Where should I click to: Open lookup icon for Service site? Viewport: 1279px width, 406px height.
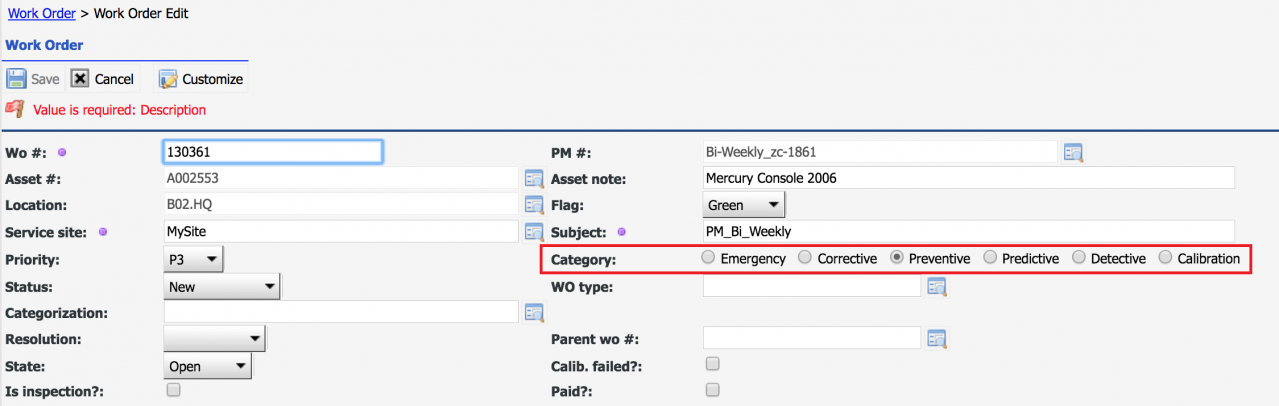pyautogui.click(x=535, y=232)
